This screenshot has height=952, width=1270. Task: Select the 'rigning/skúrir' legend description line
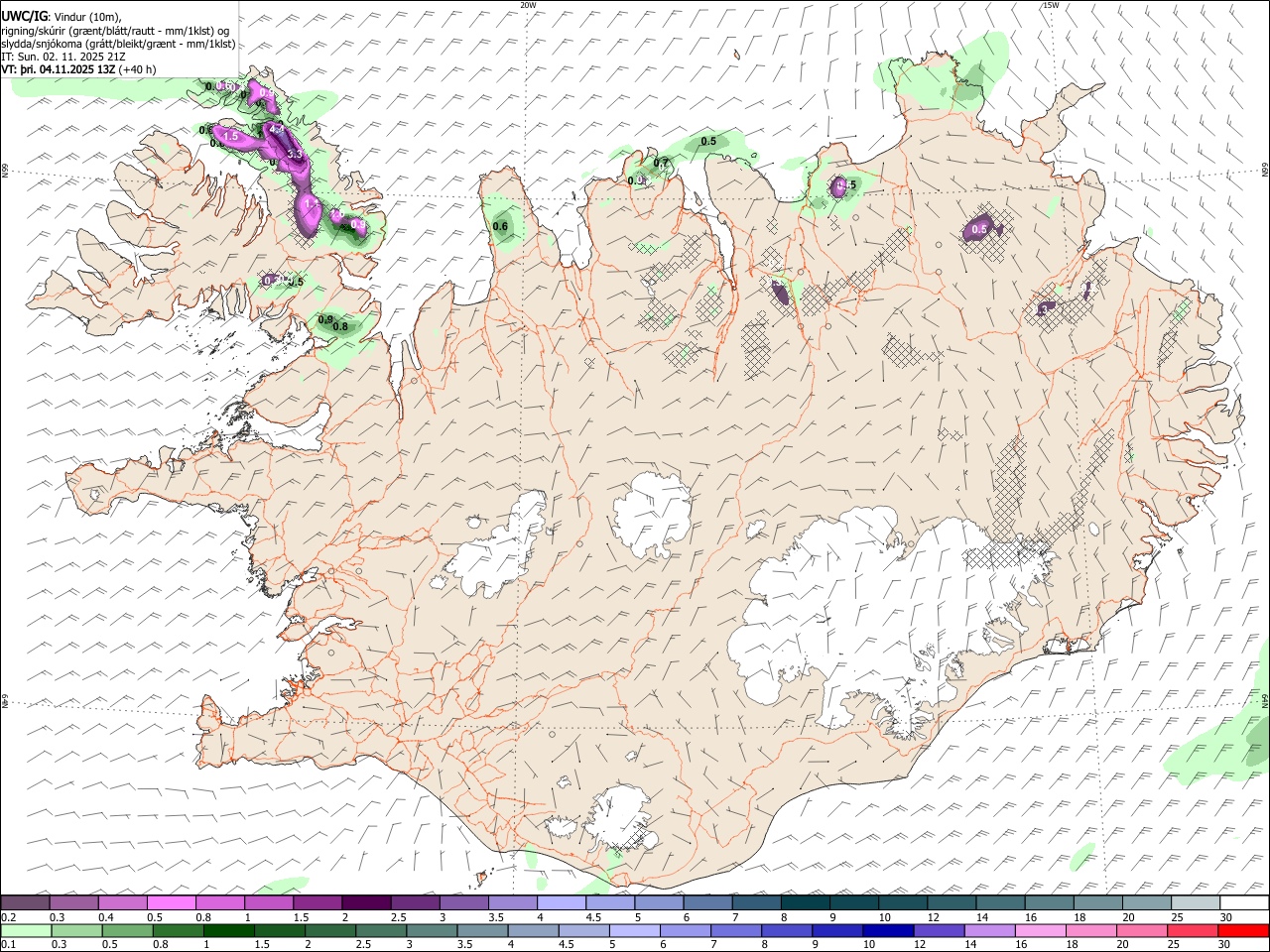point(115,31)
